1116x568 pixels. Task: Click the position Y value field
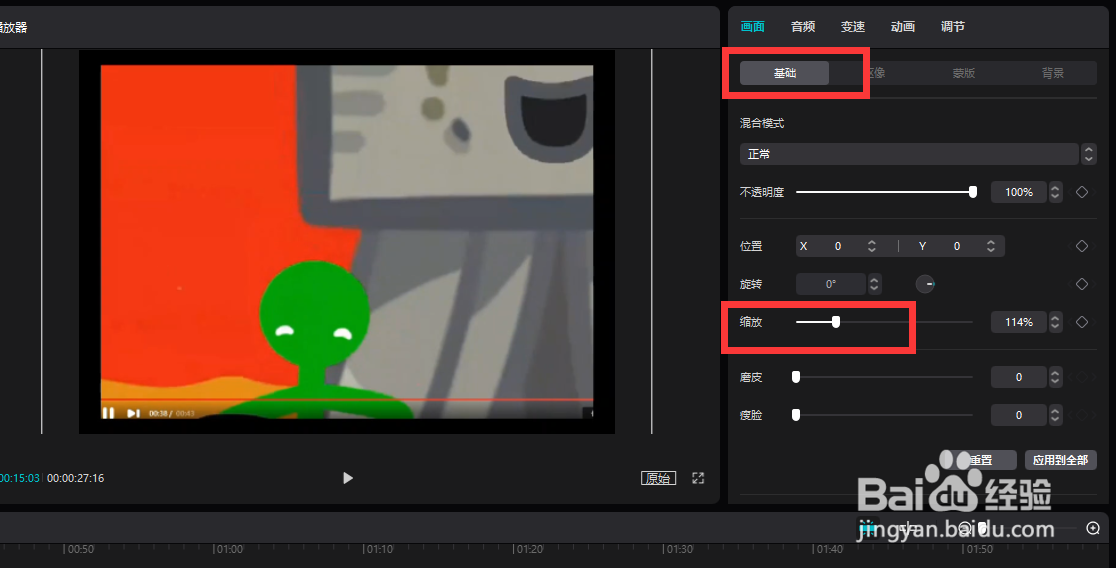click(957, 246)
